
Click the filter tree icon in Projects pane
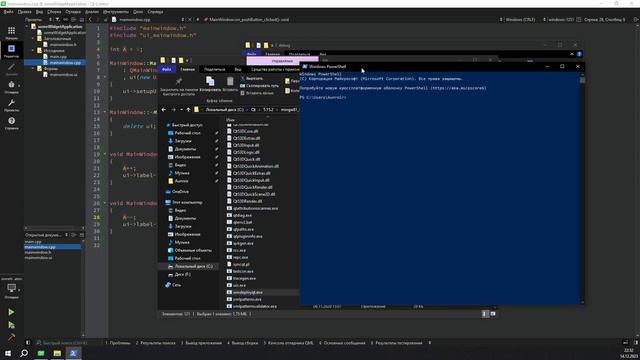pyautogui.click(x=57, y=19)
